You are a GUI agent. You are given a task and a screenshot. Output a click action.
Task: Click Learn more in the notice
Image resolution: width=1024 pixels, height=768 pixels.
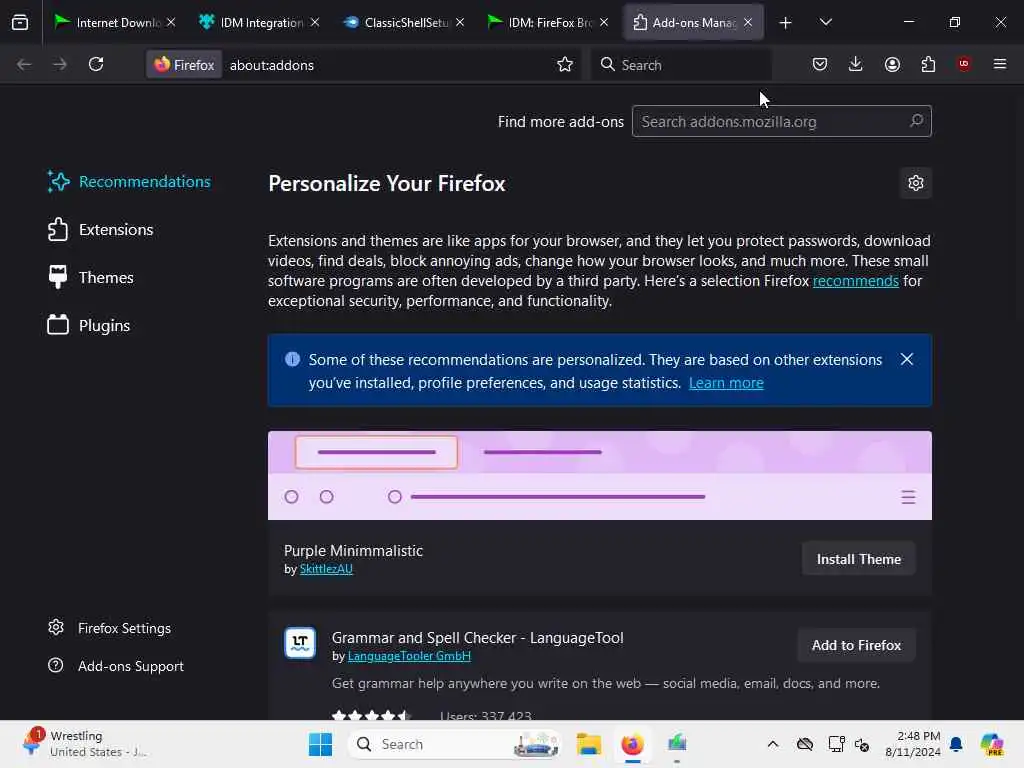[726, 383]
